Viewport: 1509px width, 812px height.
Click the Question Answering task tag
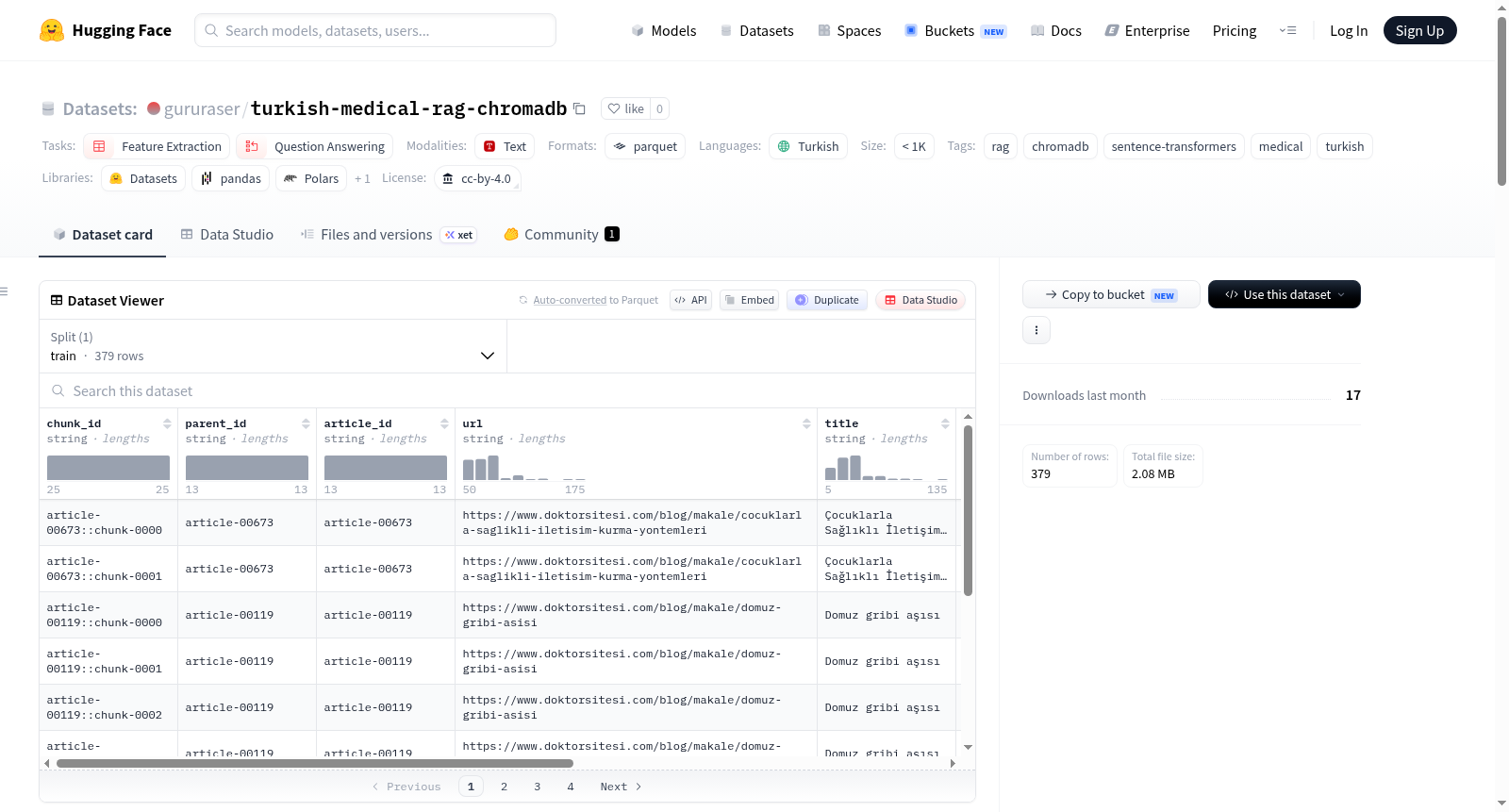pyautogui.click(x=314, y=146)
